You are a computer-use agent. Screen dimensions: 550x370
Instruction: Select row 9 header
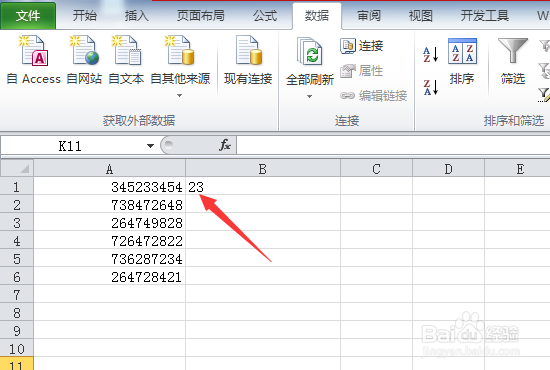(17, 330)
